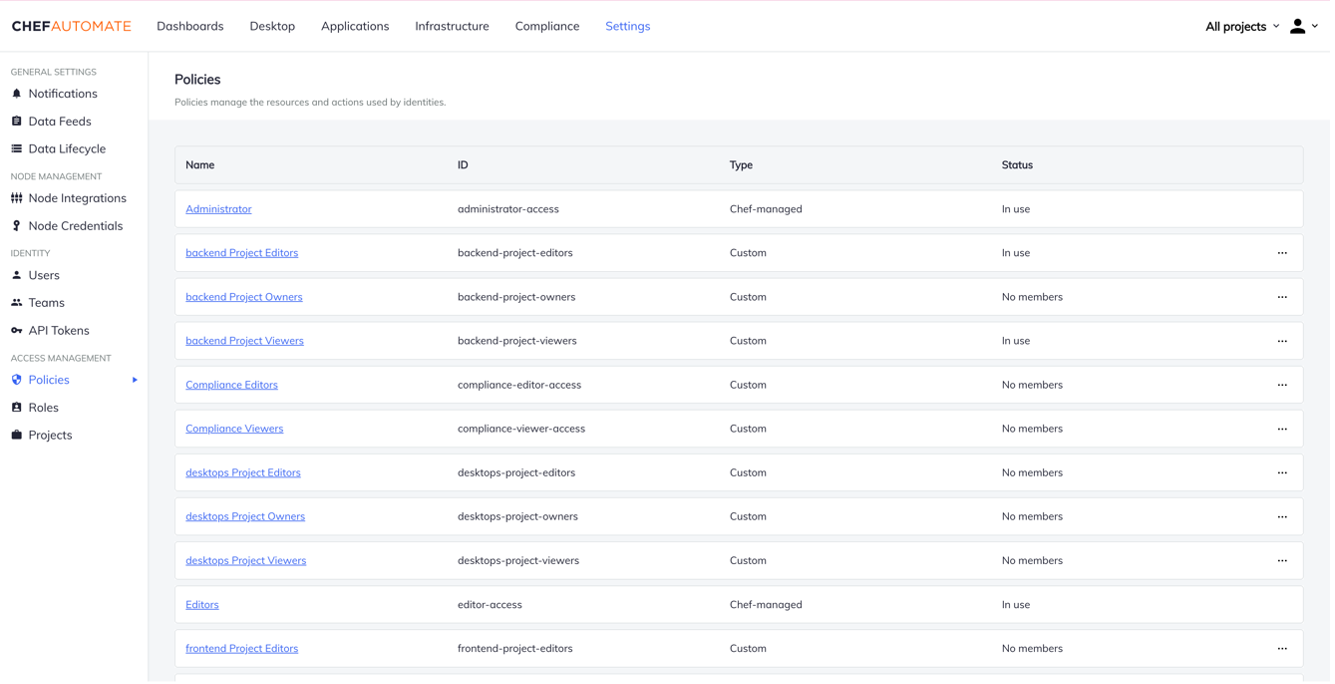
Task: Open the Dashboards tab
Action: click(x=190, y=26)
